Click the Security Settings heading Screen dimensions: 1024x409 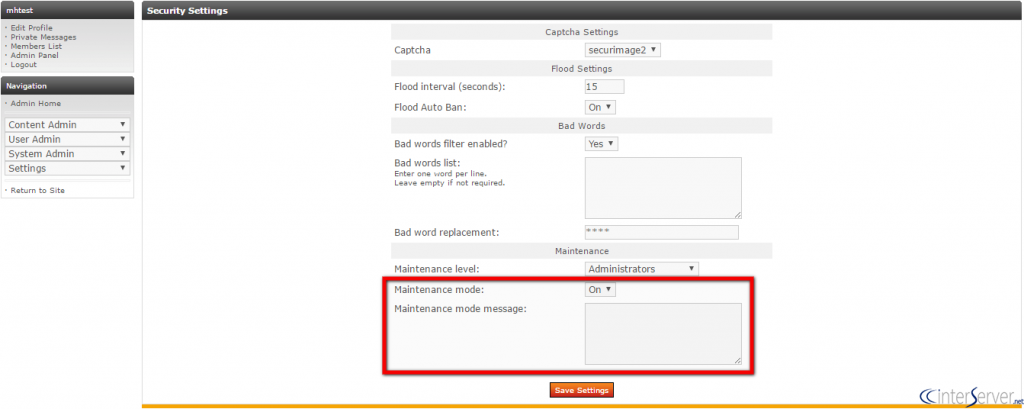[187, 11]
